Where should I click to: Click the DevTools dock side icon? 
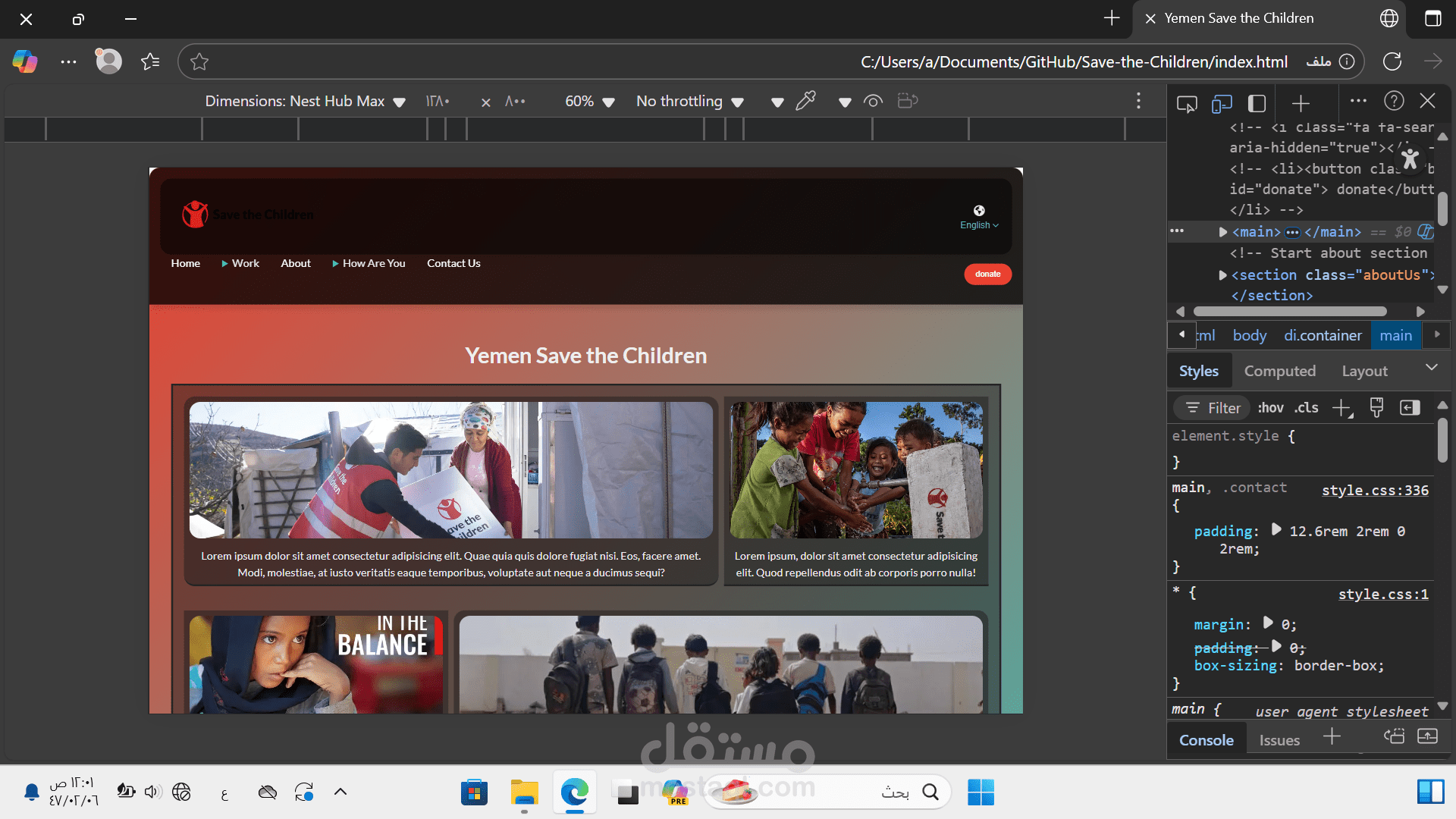click(x=1257, y=103)
